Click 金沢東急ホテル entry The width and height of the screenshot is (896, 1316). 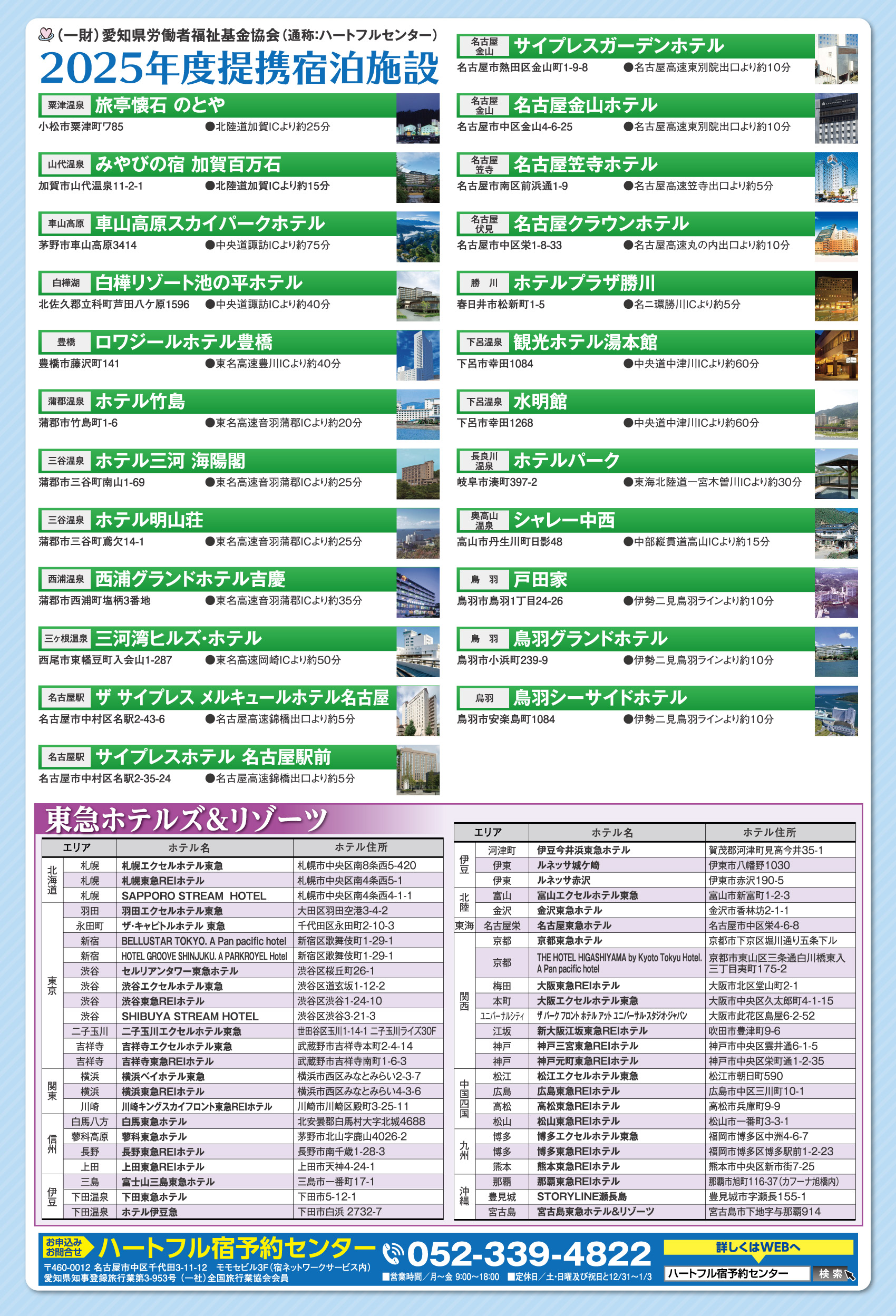pyautogui.click(x=569, y=910)
